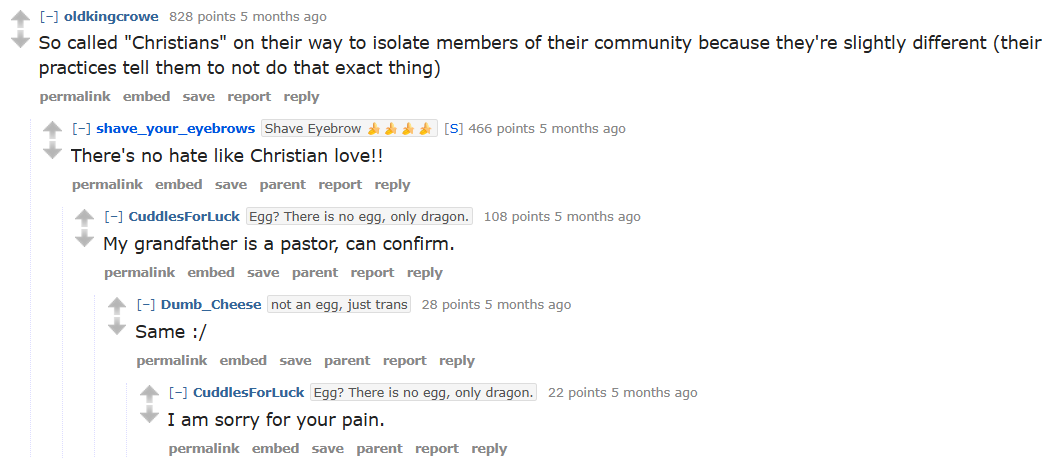Open Dumb_Cheese's user profile
1061x458 pixels.
[x=211, y=304]
